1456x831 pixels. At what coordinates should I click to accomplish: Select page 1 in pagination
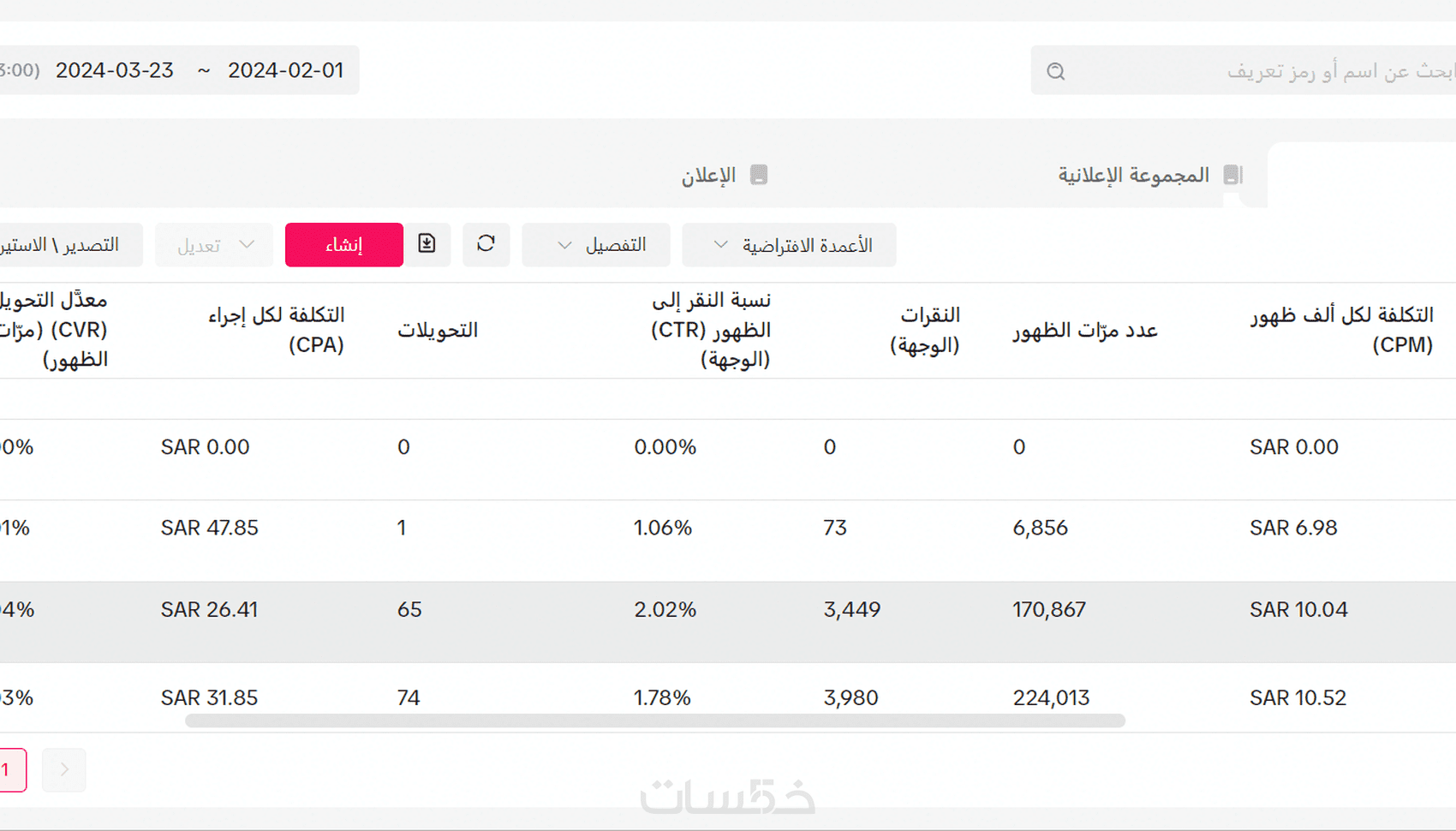point(7,769)
